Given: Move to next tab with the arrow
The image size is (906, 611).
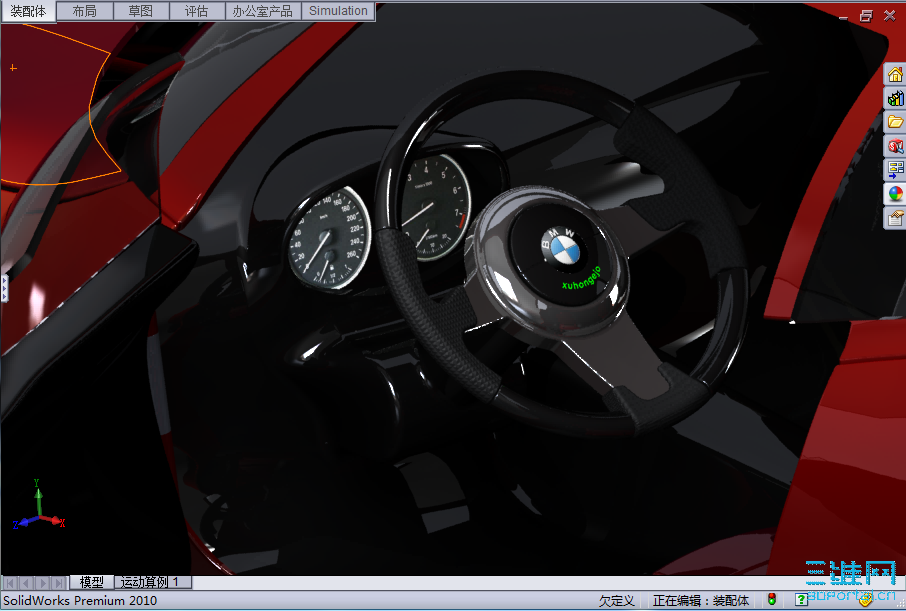Looking at the screenshot, I should click(42, 582).
